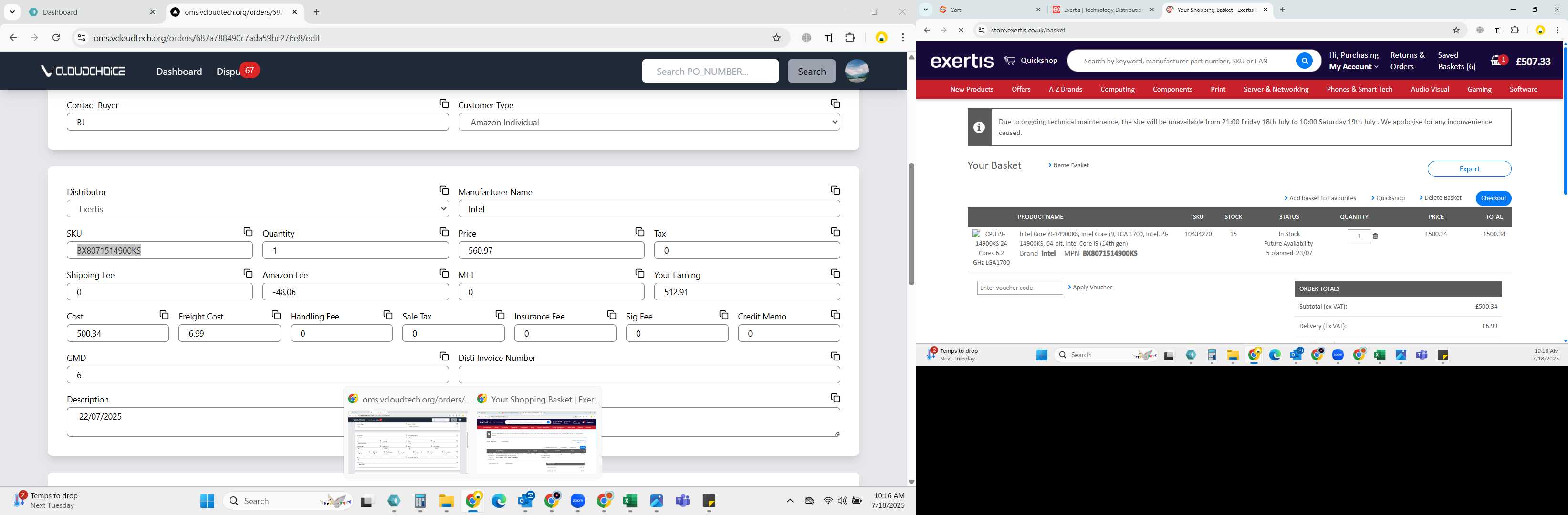Click the voucher code input field
The height and width of the screenshot is (515, 1568).
[1020, 288]
